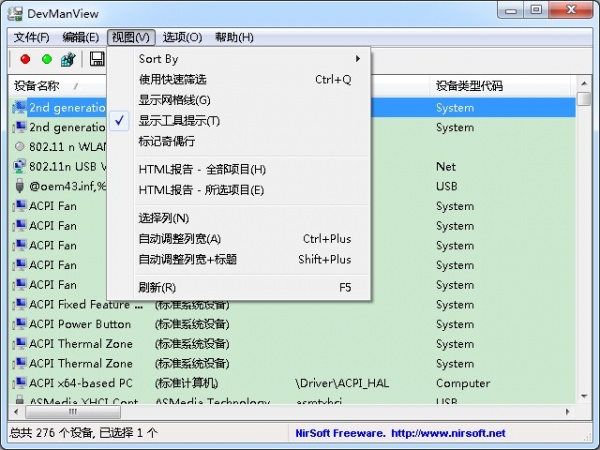The height and width of the screenshot is (450, 600).
Task: Toggle 显示工具提示 checked option
Action: pos(179,121)
